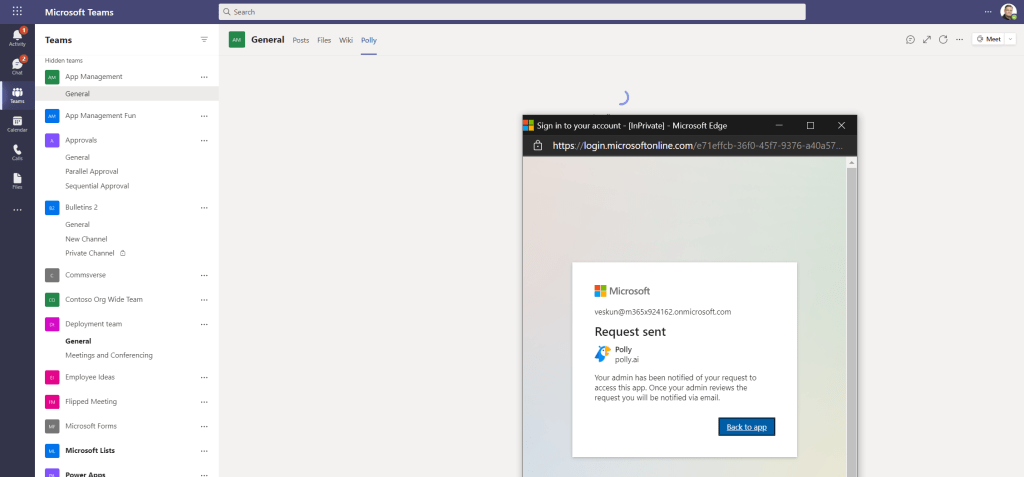Open the Calls app icon

17,152
